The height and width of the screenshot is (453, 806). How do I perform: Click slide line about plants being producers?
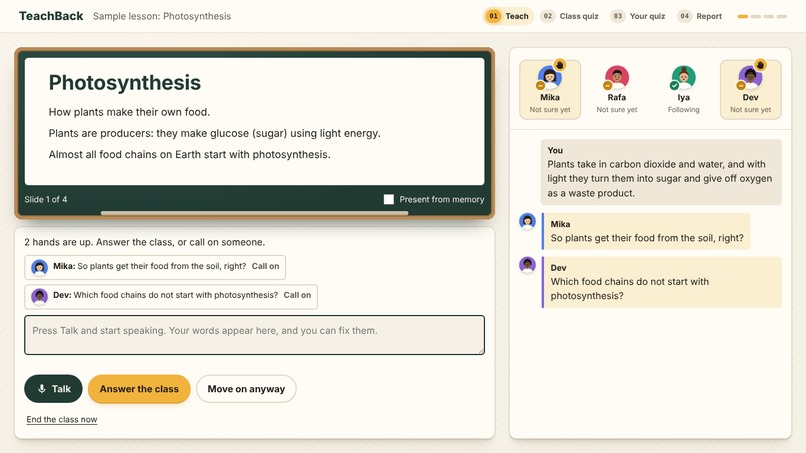pyautogui.click(x=214, y=133)
